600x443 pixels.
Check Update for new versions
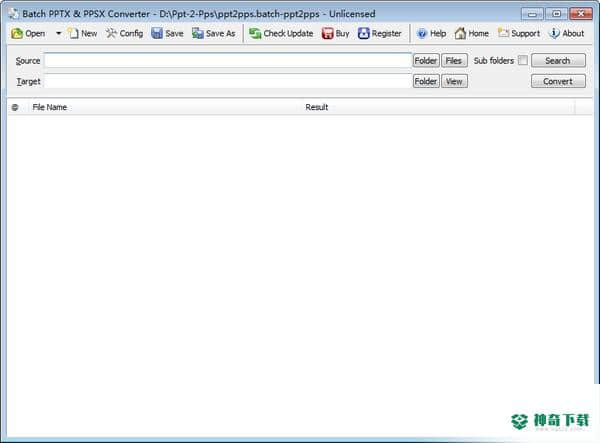click(x=281, y=34)
